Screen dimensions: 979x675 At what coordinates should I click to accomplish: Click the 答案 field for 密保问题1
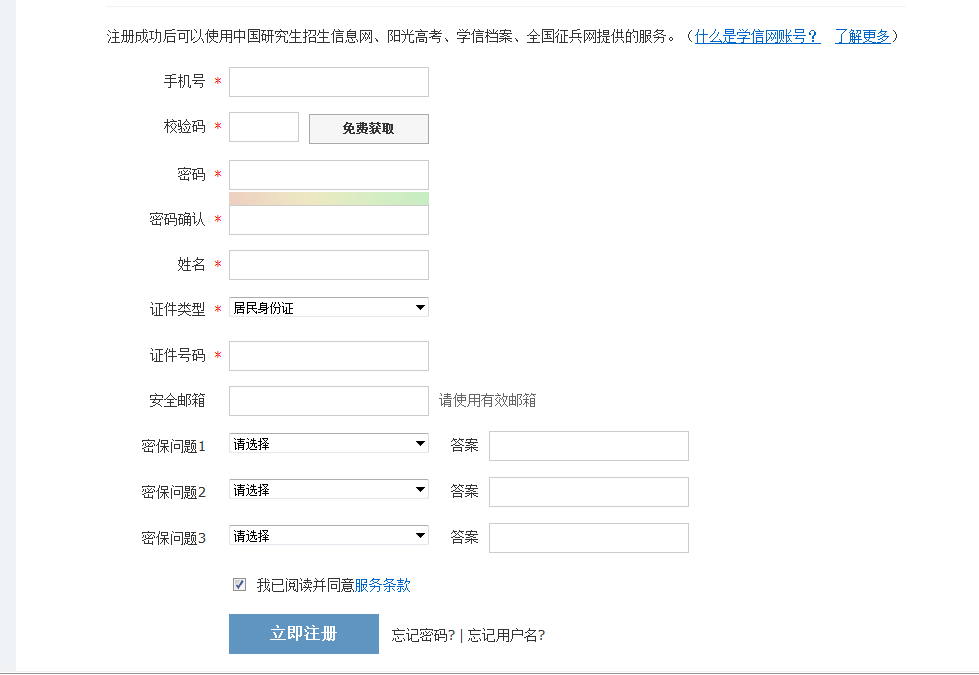pos(589,446)
